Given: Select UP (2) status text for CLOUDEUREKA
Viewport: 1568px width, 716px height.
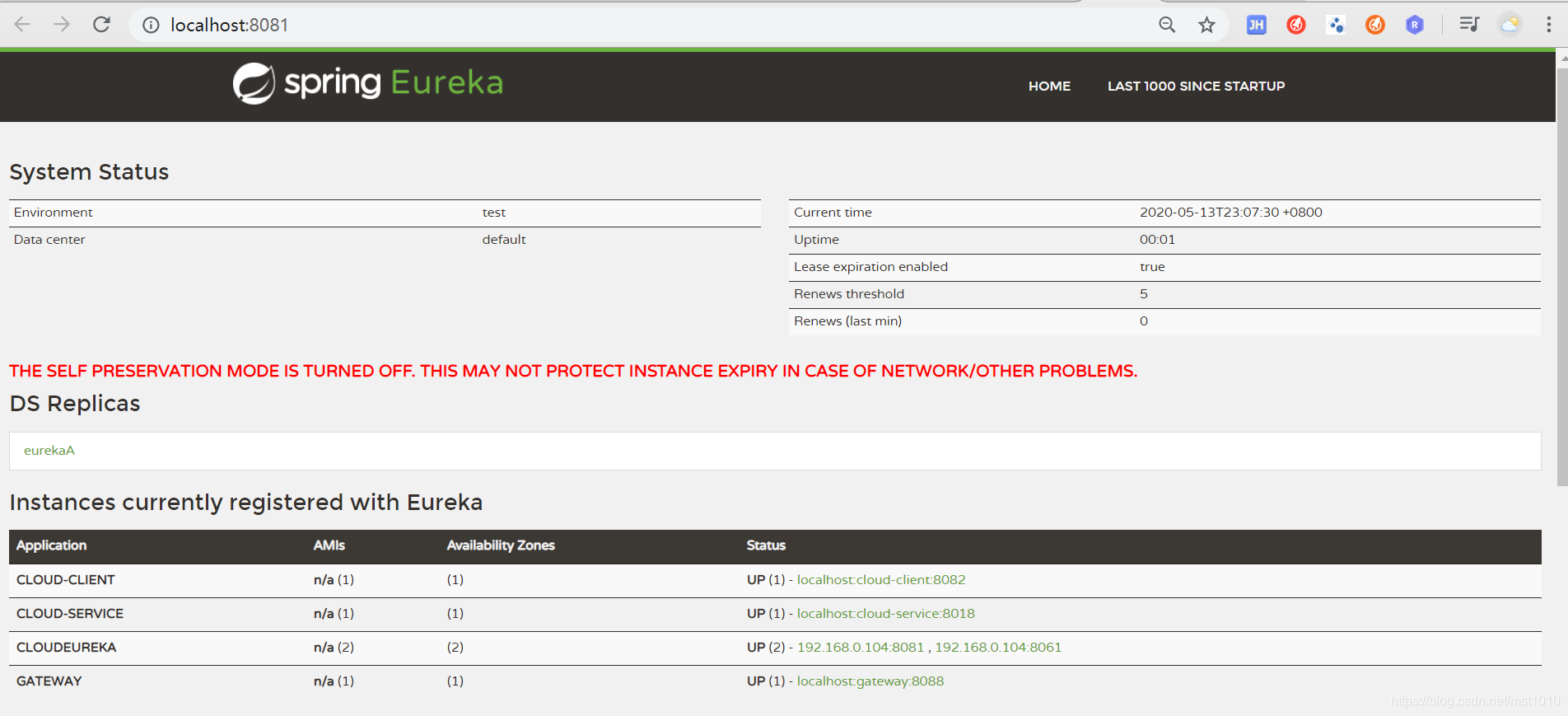Looking at the screenshot, I should [766, 648].
